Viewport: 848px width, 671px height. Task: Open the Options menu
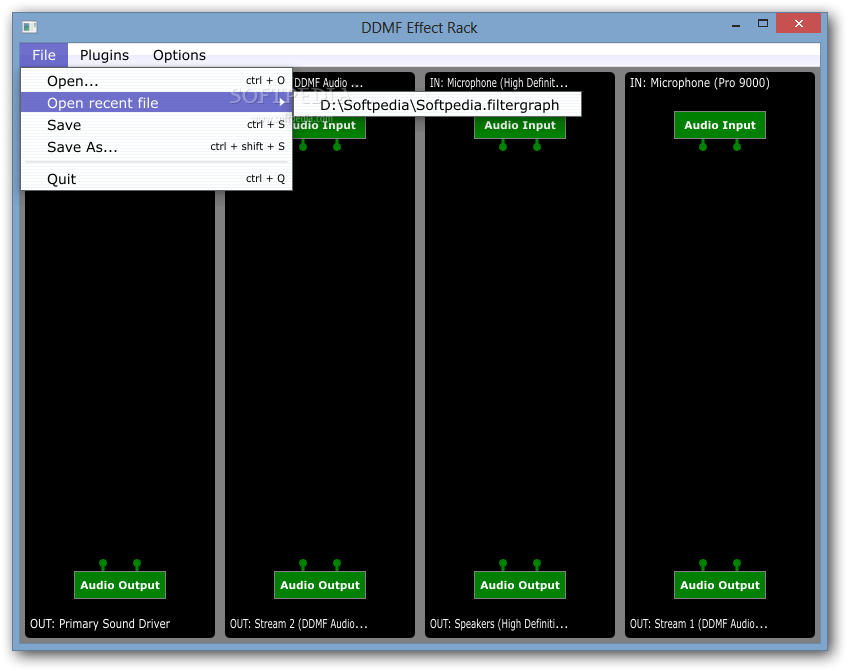[179, 55]
